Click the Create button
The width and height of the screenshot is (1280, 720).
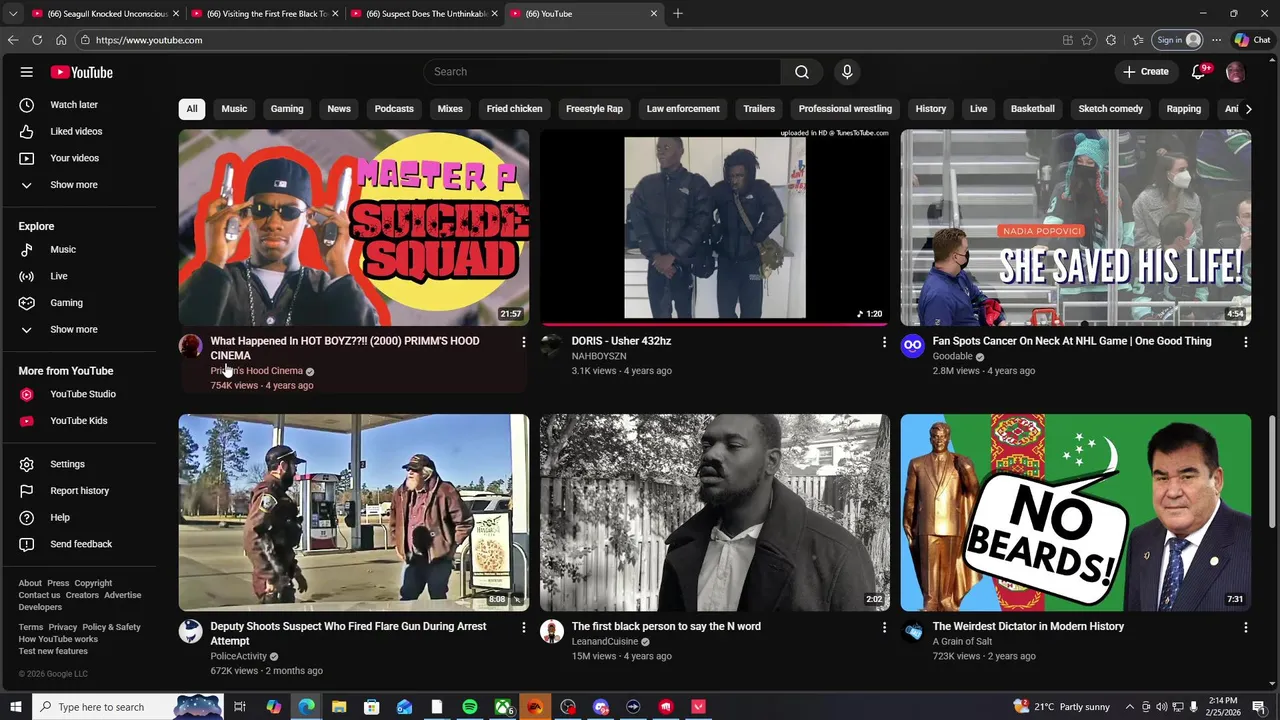(1146, 72)
